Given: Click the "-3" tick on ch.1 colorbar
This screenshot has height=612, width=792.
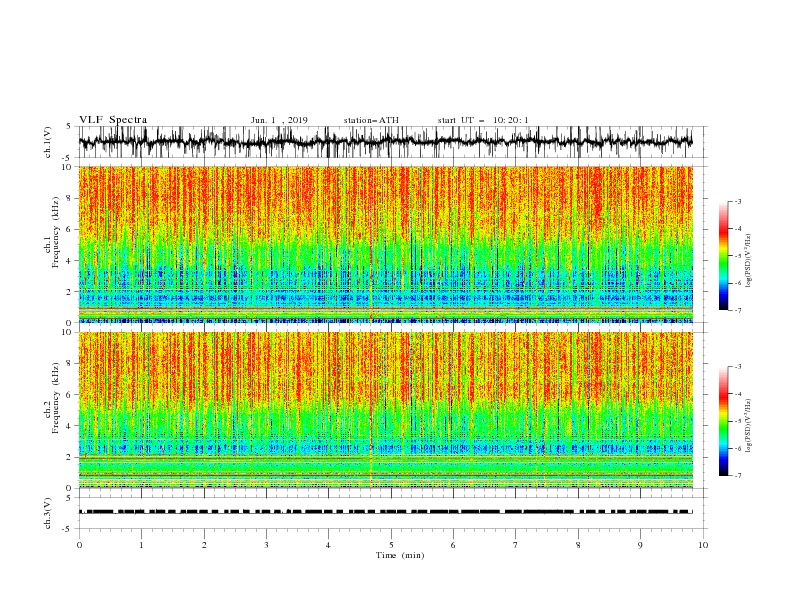Looking at the screenshot, I should tap(737, 201).
